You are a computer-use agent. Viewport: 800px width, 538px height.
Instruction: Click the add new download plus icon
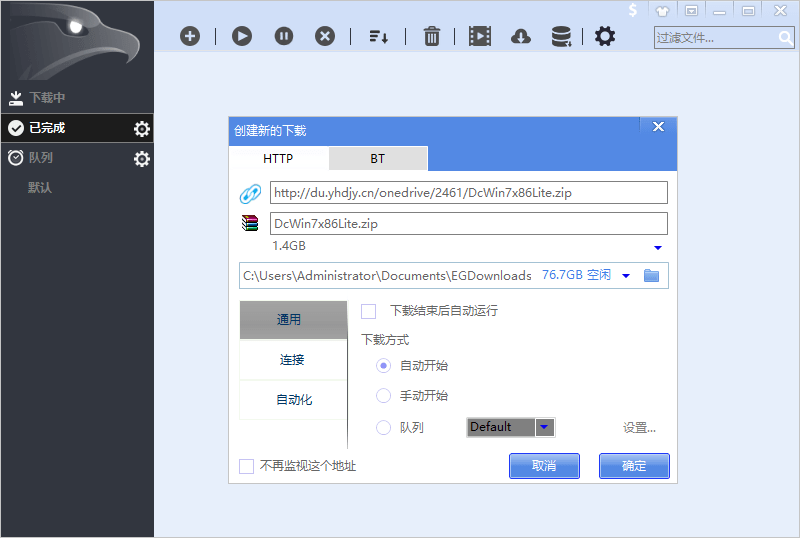[190, 36]
